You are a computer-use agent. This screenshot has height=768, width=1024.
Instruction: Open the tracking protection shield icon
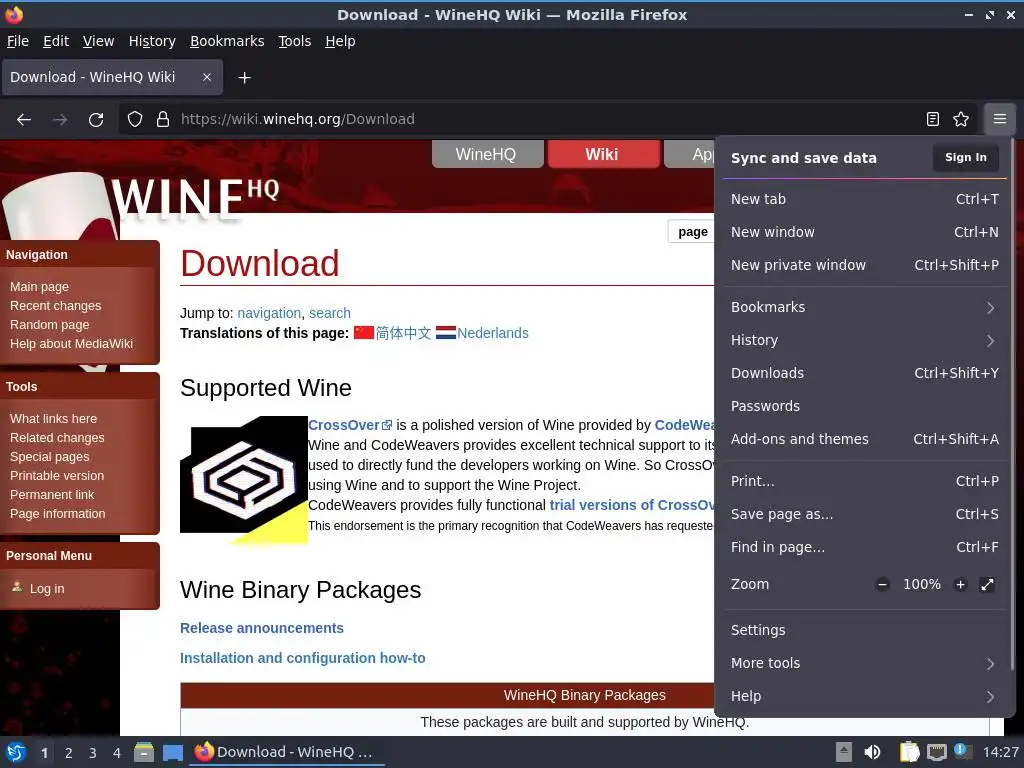point(135,119)
